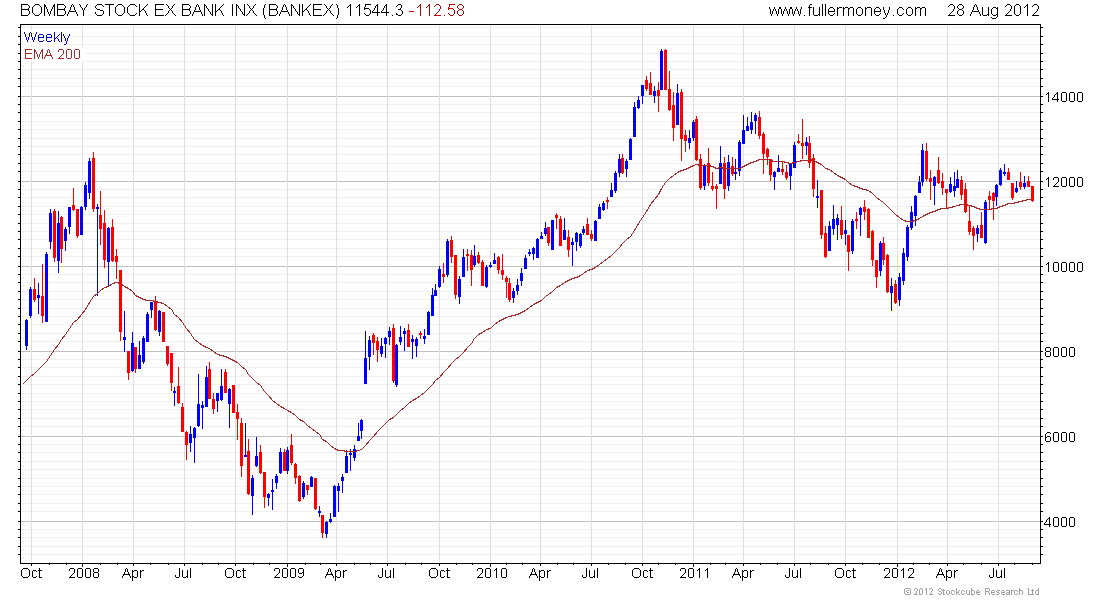This screenshot has width=1100, height=600.
Task: Select the 4000 price axis label
Action: (1060, 522)
